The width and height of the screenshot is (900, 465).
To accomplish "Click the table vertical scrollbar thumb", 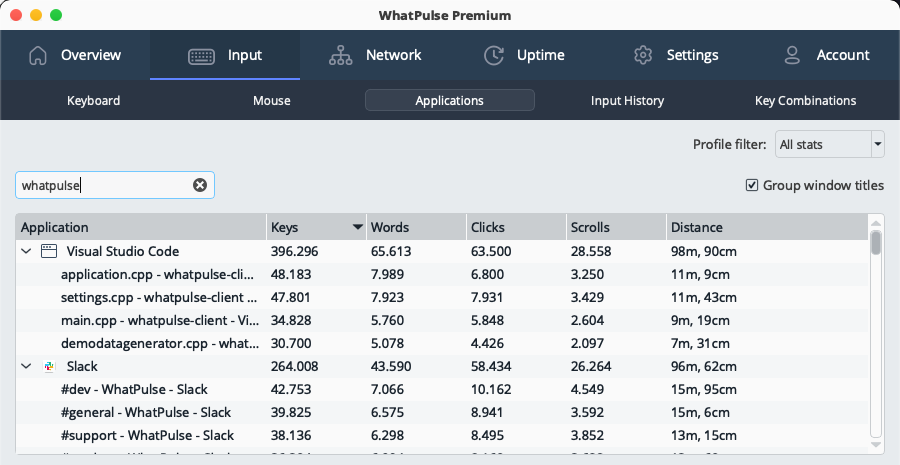I will [x=875, y=243].
